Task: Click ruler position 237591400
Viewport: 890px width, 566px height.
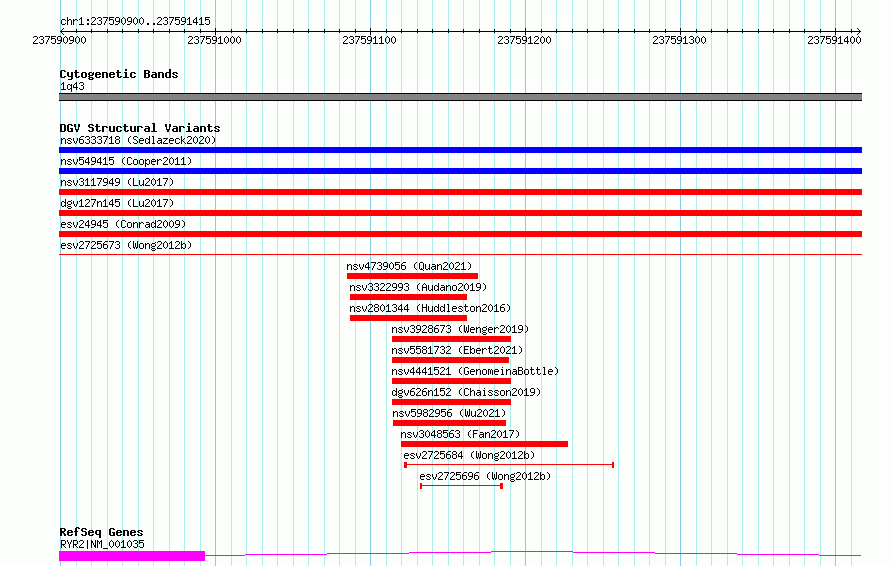Action: tap(834, 40)
